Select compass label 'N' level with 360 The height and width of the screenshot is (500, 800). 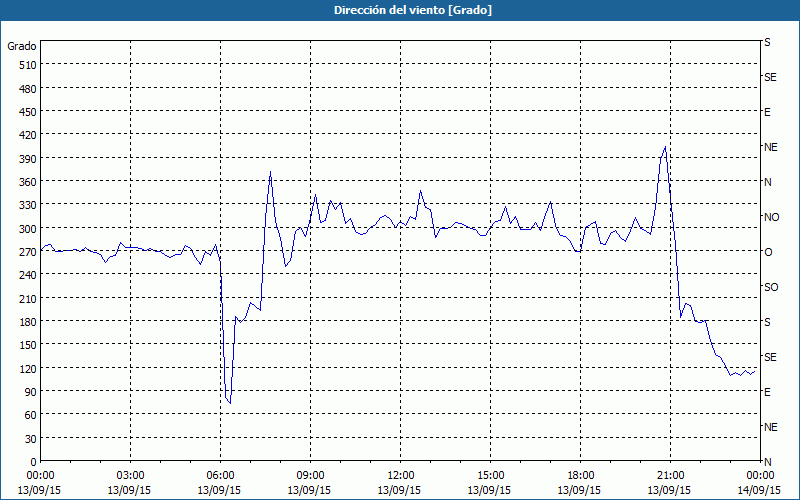(x=768, y=182)
